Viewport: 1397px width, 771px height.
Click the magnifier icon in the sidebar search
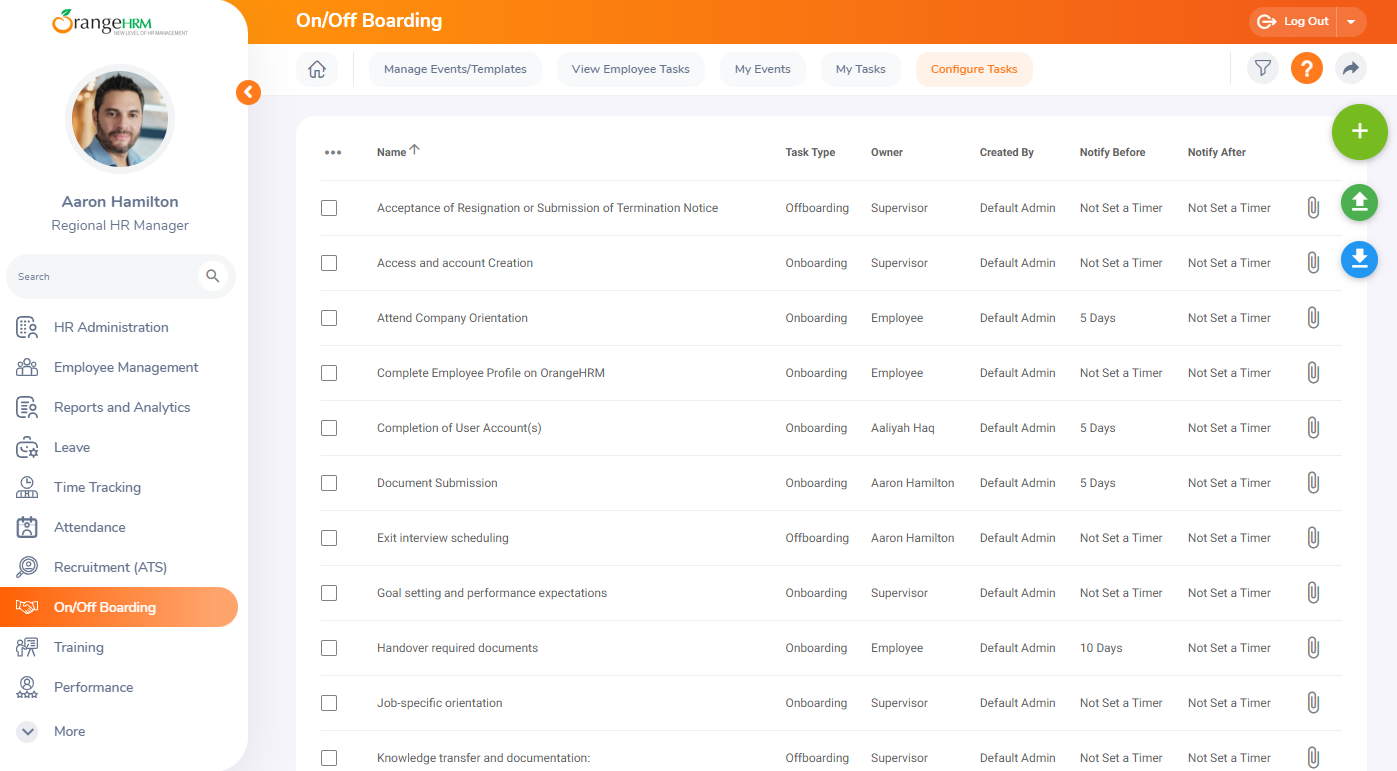(212, 276)
